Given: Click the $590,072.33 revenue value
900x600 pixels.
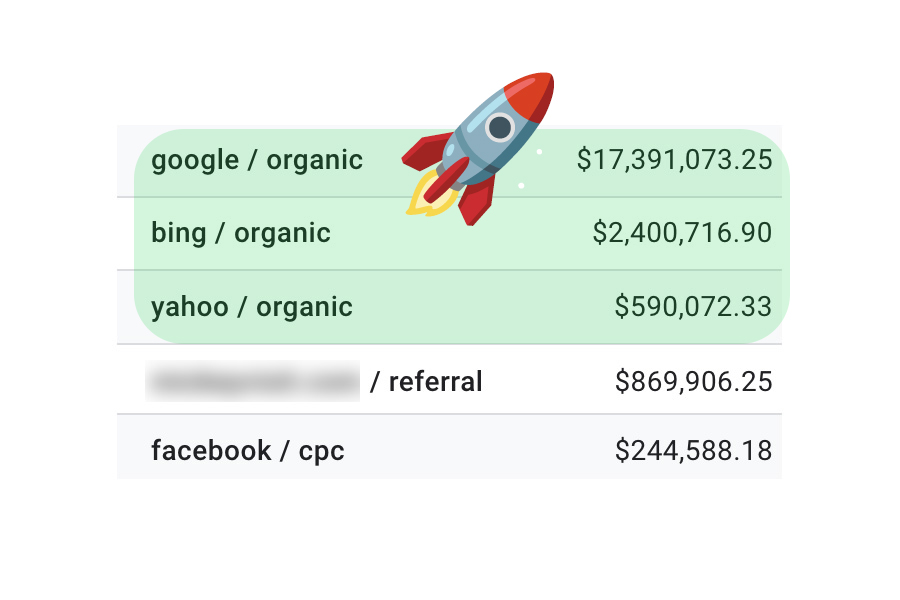Looking at the screenshot, I should [x=693, y=306].
